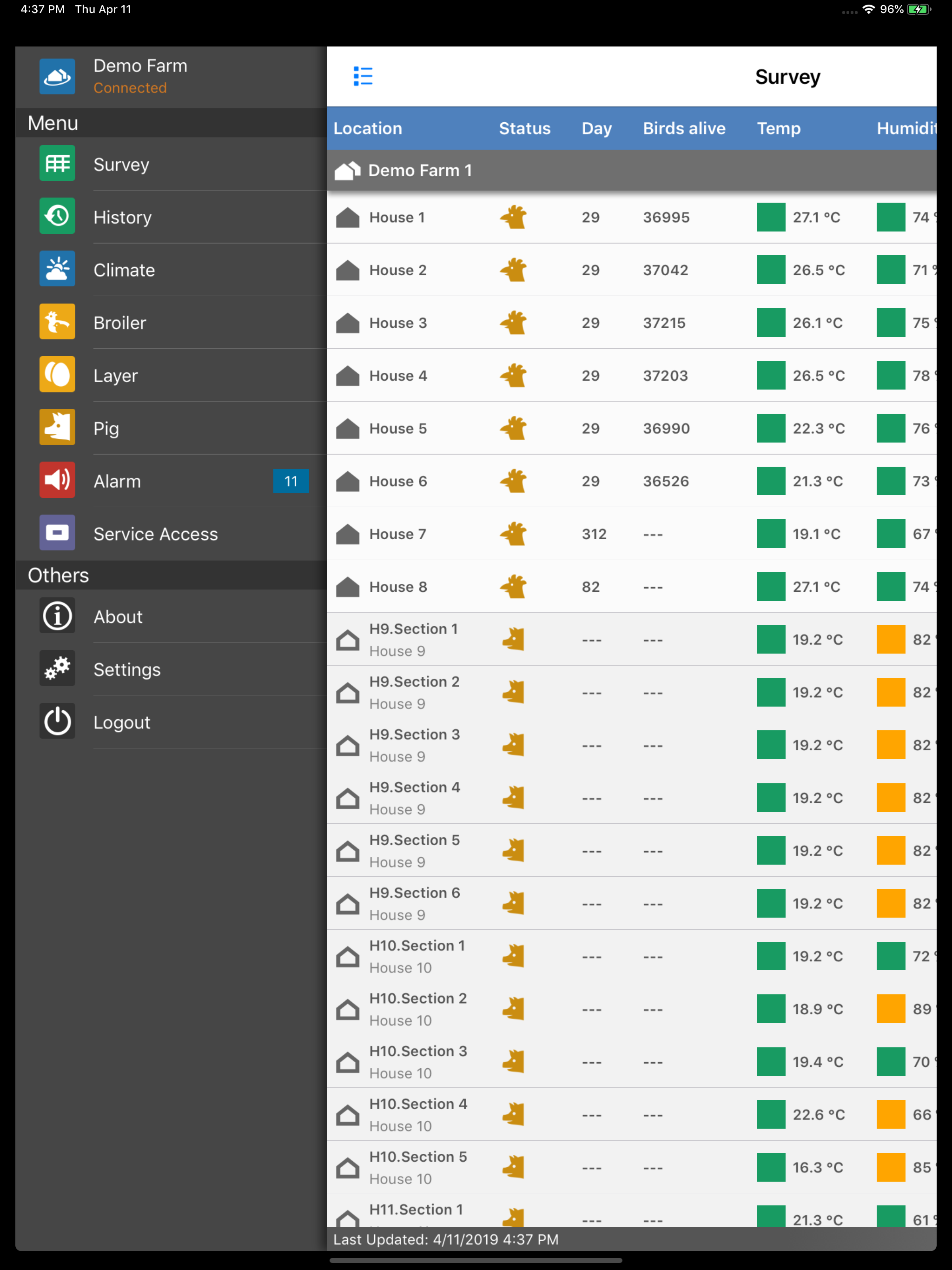The image size is (952, 1270).
Task: Click the Pig menu icon
Action: point(58,428)
